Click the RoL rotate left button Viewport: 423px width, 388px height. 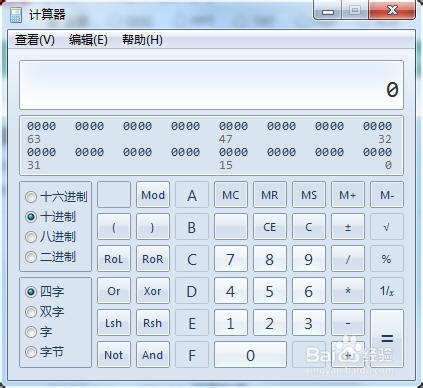pos(114,259)
